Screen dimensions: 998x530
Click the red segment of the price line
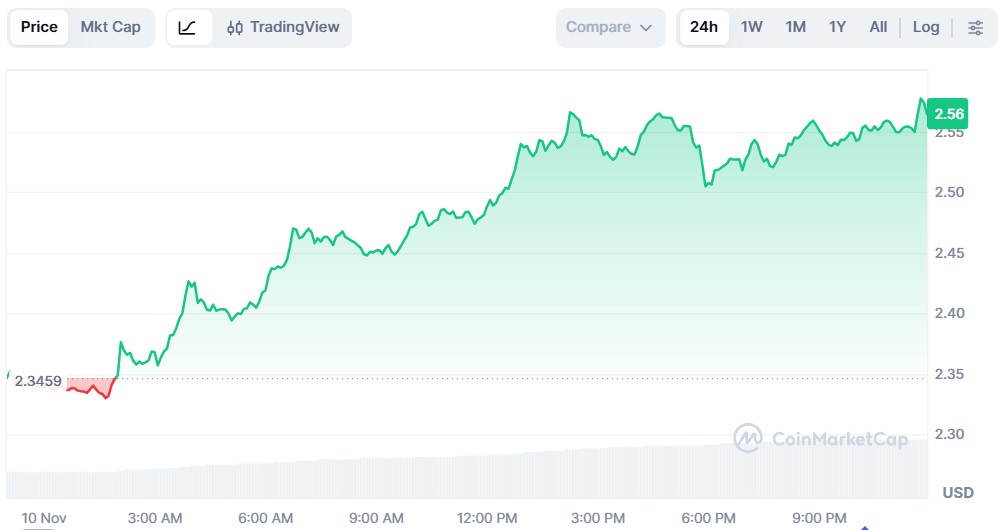pyautogui.click(x=90, y=390)
